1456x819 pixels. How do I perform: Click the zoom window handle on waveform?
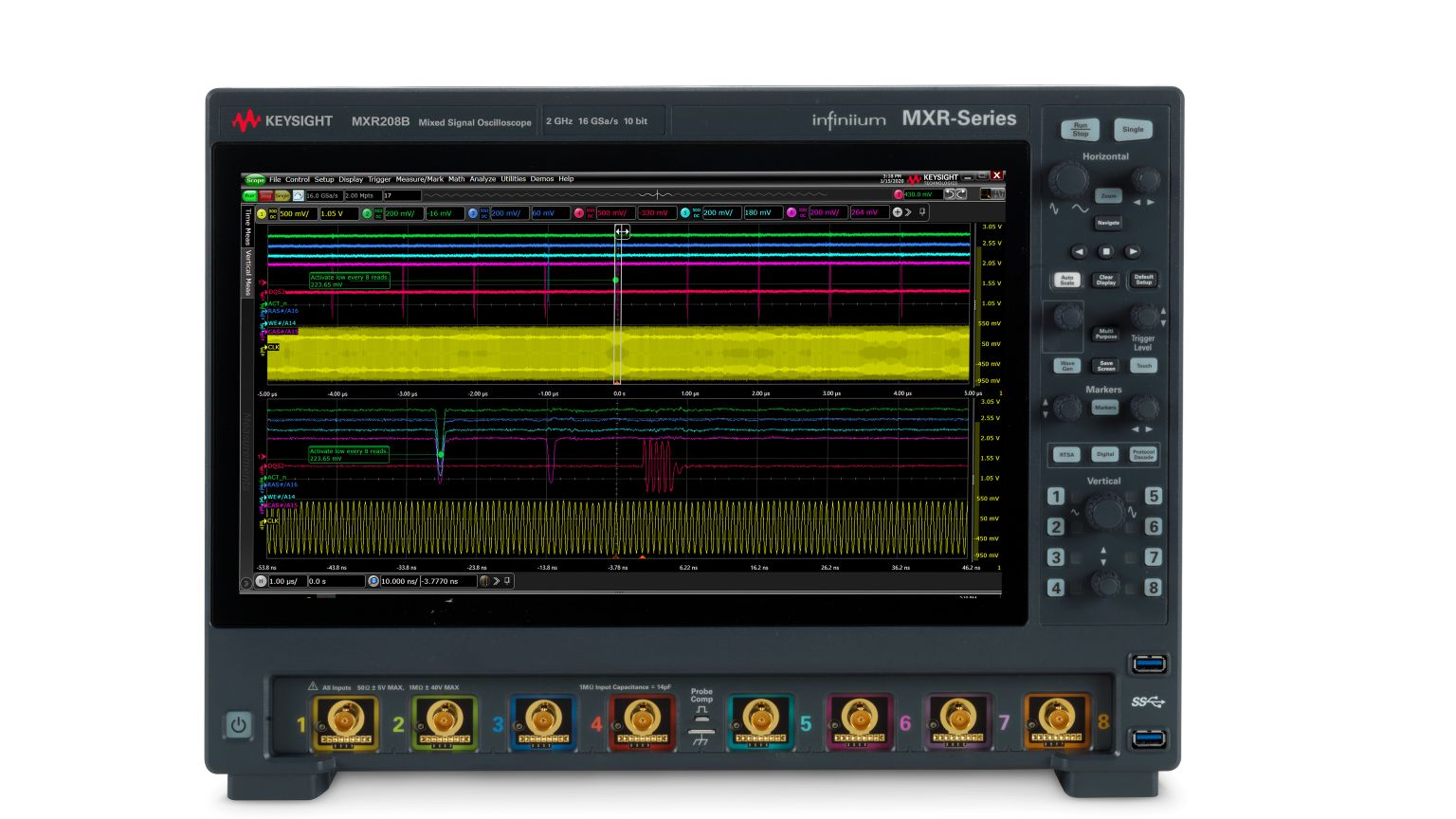click(622, 231)
